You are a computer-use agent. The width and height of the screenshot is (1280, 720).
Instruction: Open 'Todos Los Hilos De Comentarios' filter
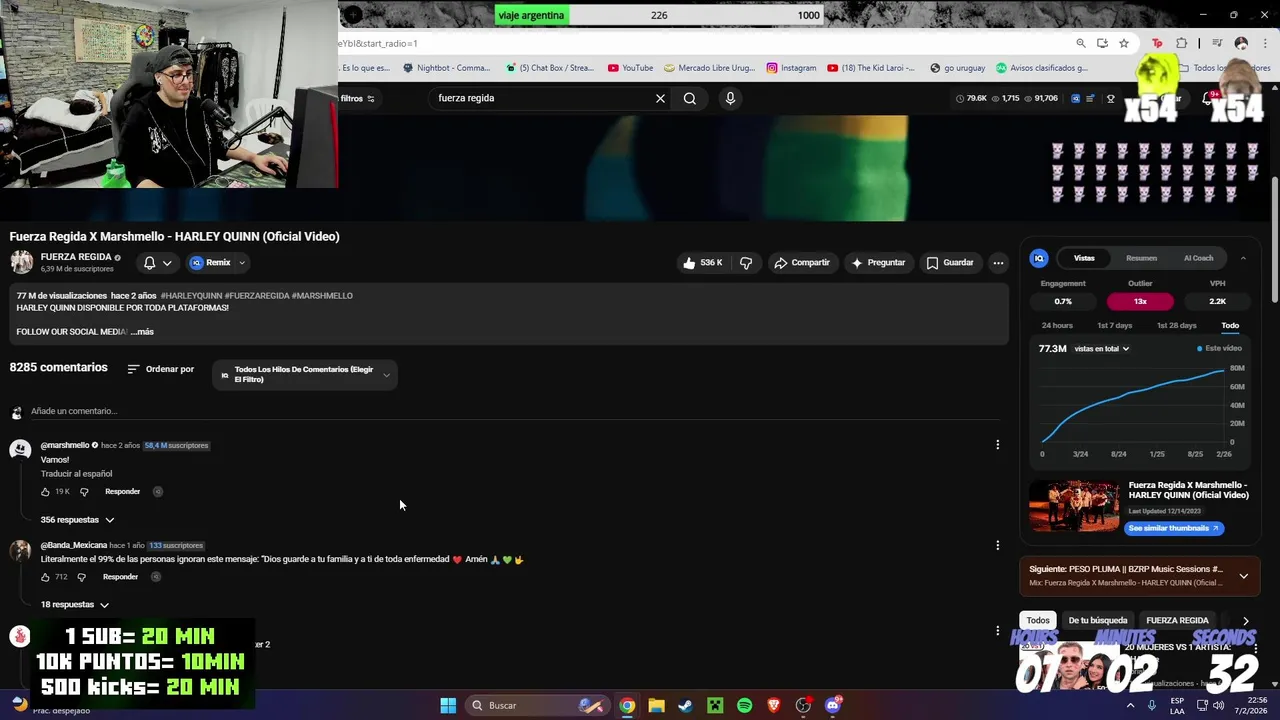coord(305,374)
